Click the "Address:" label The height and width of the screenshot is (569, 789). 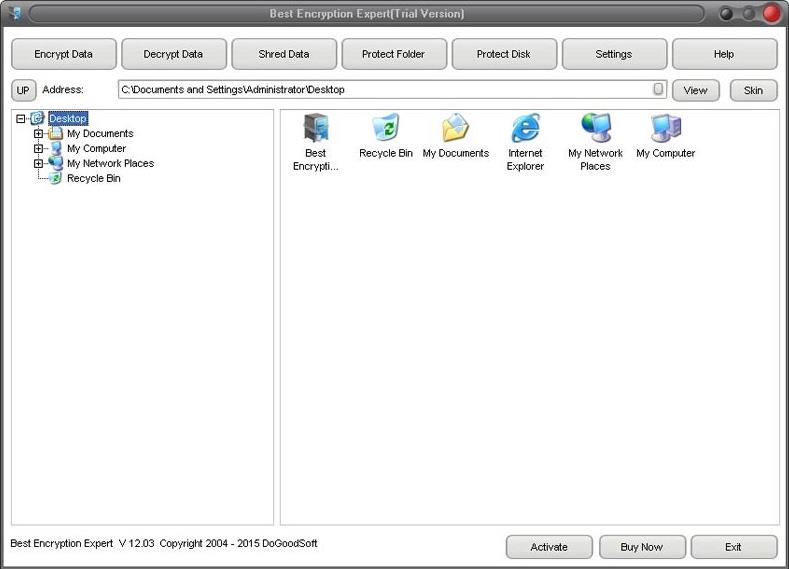click(63, 90)
